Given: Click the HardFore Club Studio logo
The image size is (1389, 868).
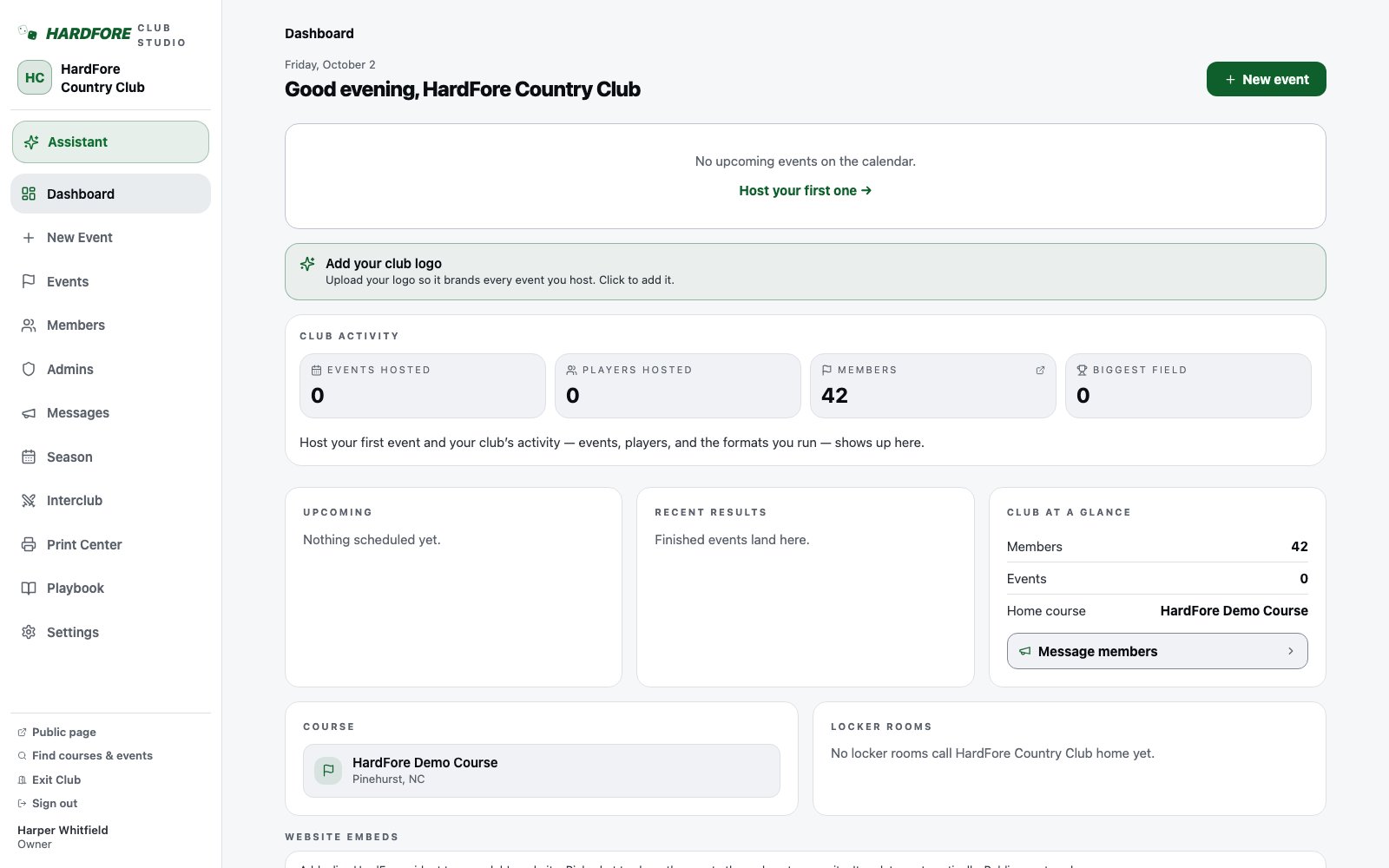Looking at the screenshot, I should point(102,34).
